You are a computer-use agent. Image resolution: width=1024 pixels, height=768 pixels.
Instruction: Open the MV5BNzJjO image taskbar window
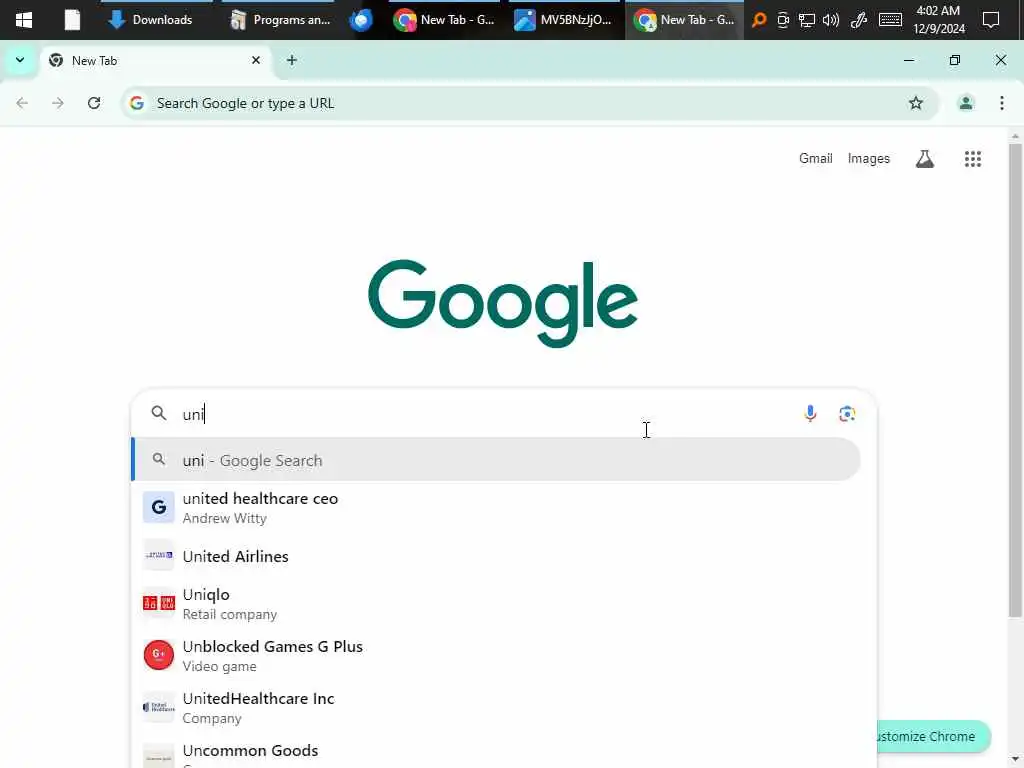[564, 20]
